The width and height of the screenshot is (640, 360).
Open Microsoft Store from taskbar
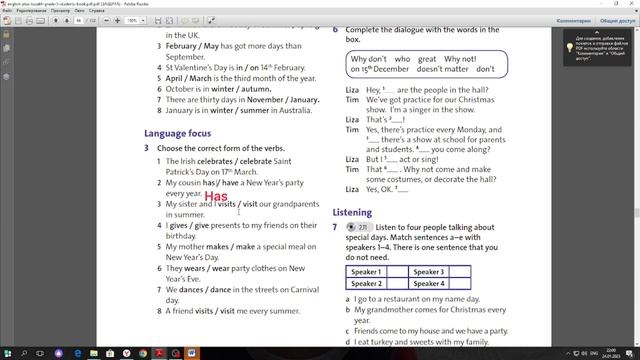point(110,353)
